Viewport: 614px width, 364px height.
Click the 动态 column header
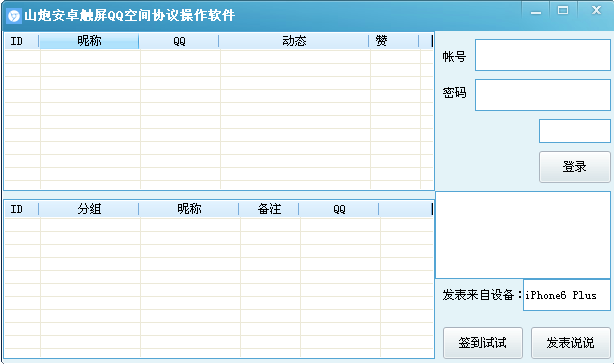[294, 41]
